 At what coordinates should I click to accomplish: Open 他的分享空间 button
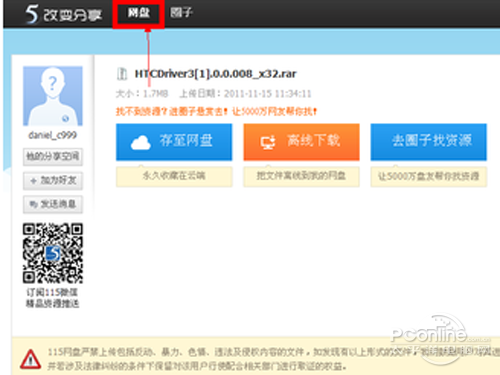53,156
